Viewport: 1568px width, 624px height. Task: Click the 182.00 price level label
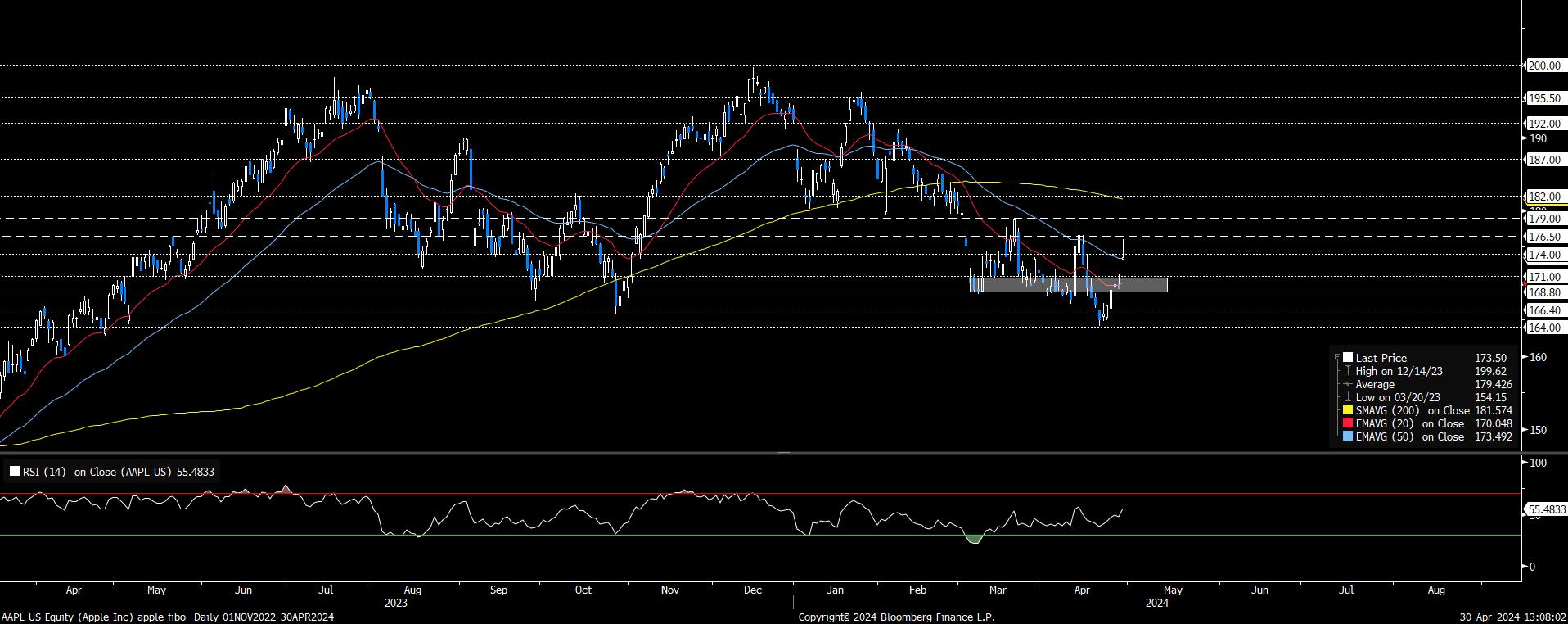(1544, 197)
